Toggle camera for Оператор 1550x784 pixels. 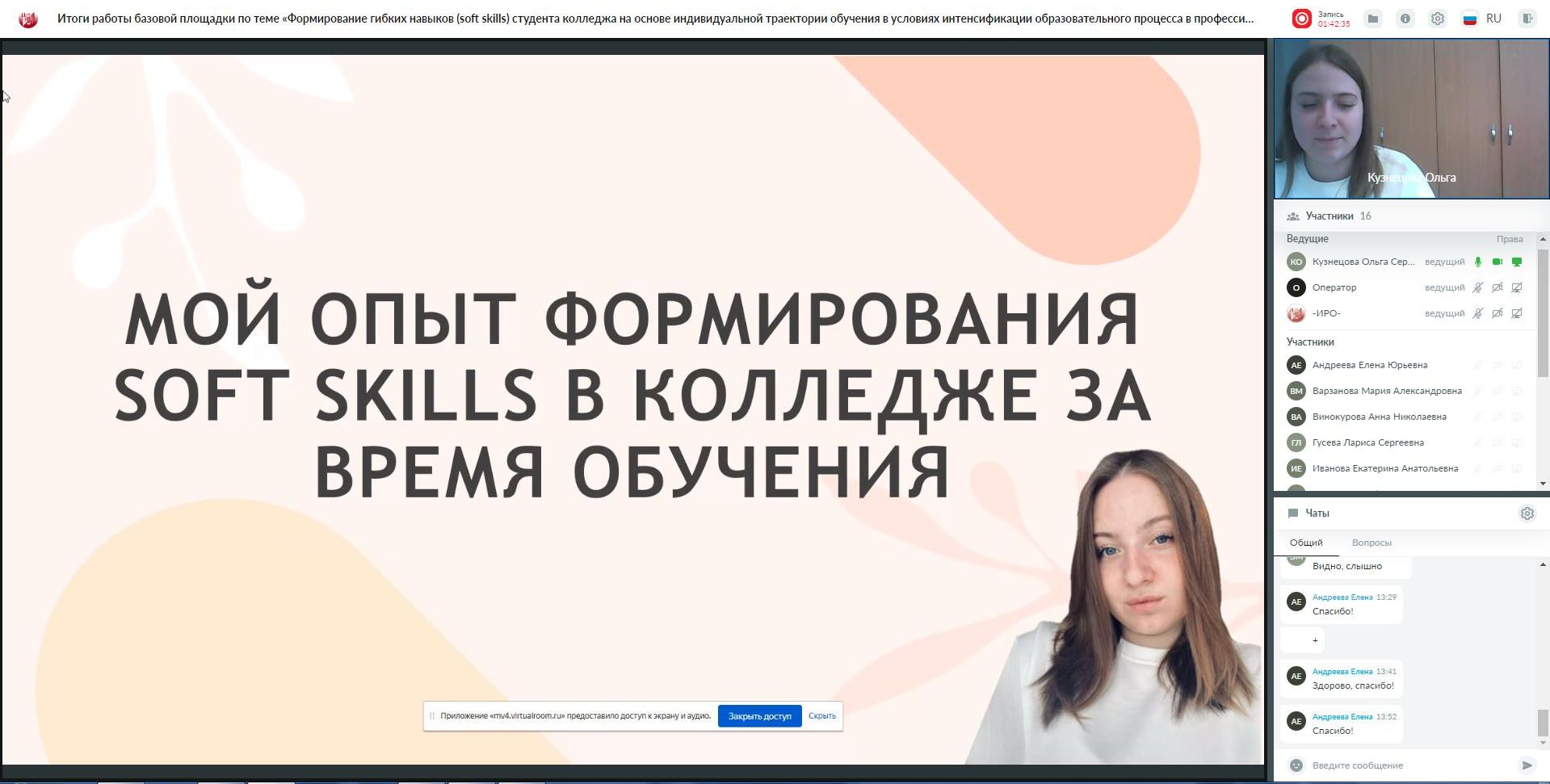(x=1497, y=287)
